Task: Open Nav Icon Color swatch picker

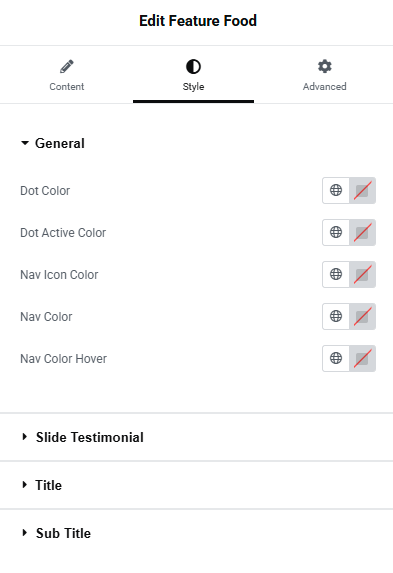Action: [362, 274]
